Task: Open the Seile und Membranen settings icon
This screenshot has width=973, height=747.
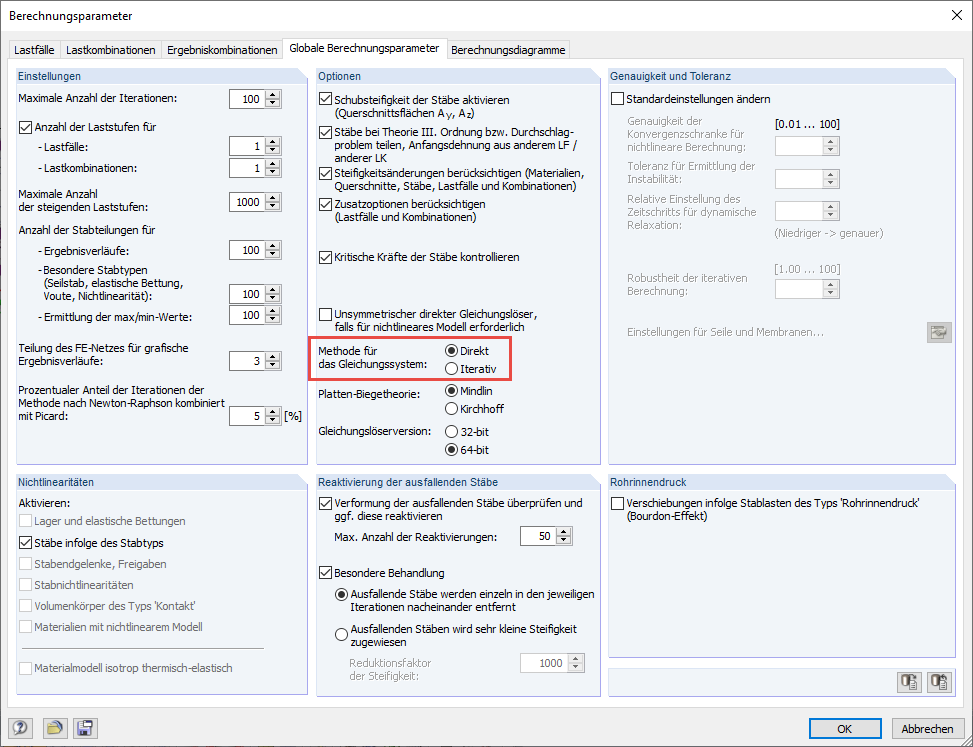Action: pyautogui.click(x=938, y=331)
